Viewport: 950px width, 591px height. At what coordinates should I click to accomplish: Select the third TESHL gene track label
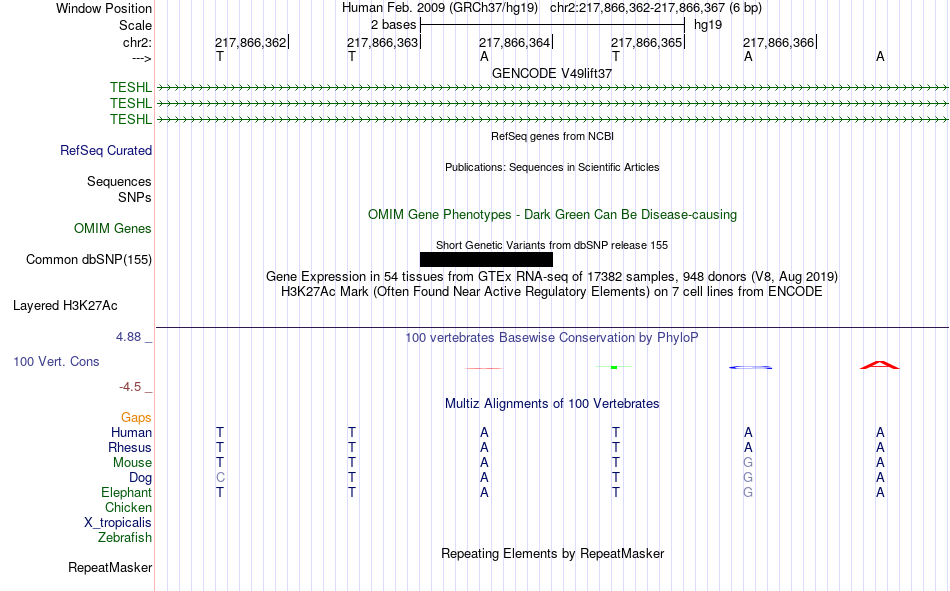131,119
